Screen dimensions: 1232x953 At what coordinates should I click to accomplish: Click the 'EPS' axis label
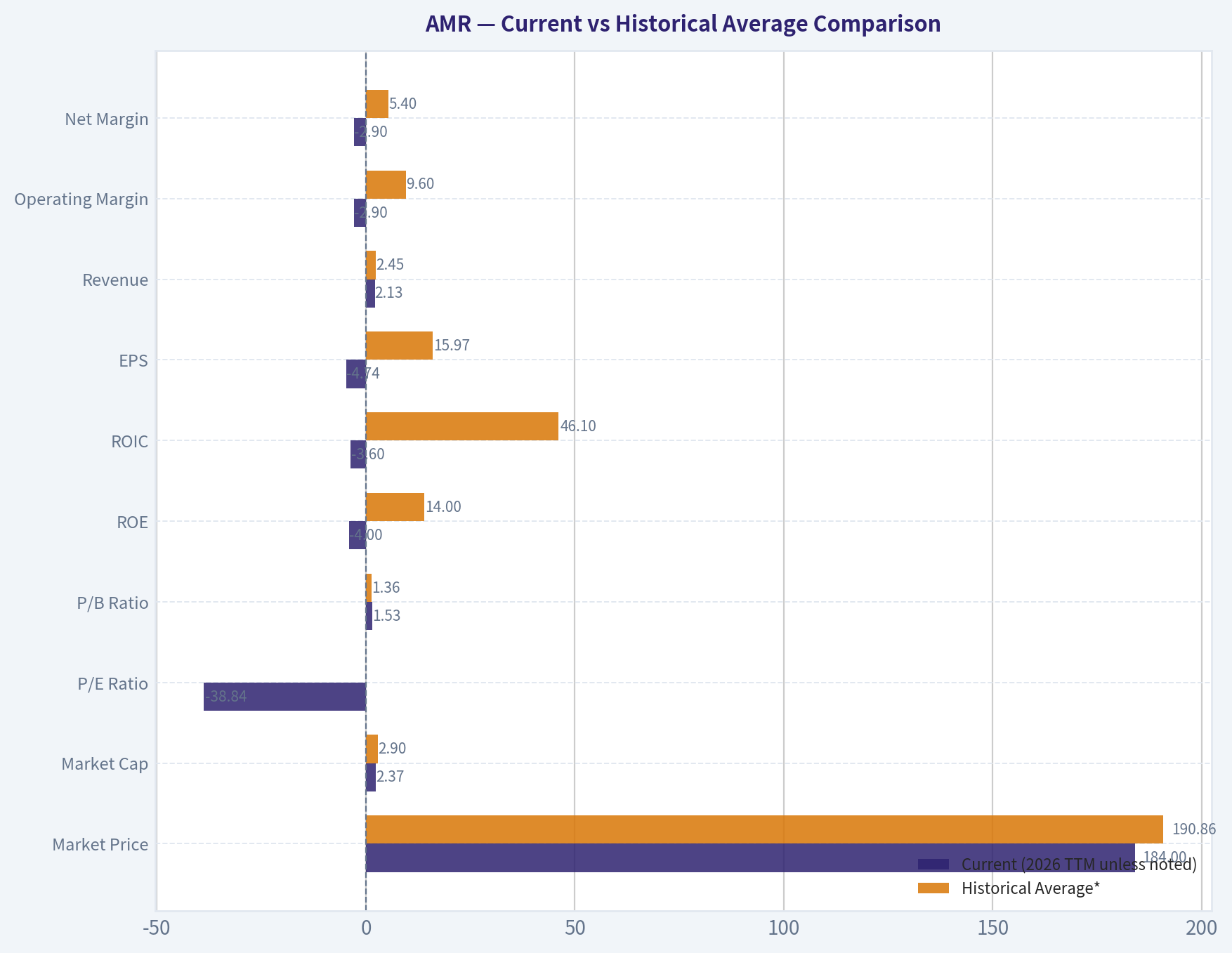pos(133,361)
